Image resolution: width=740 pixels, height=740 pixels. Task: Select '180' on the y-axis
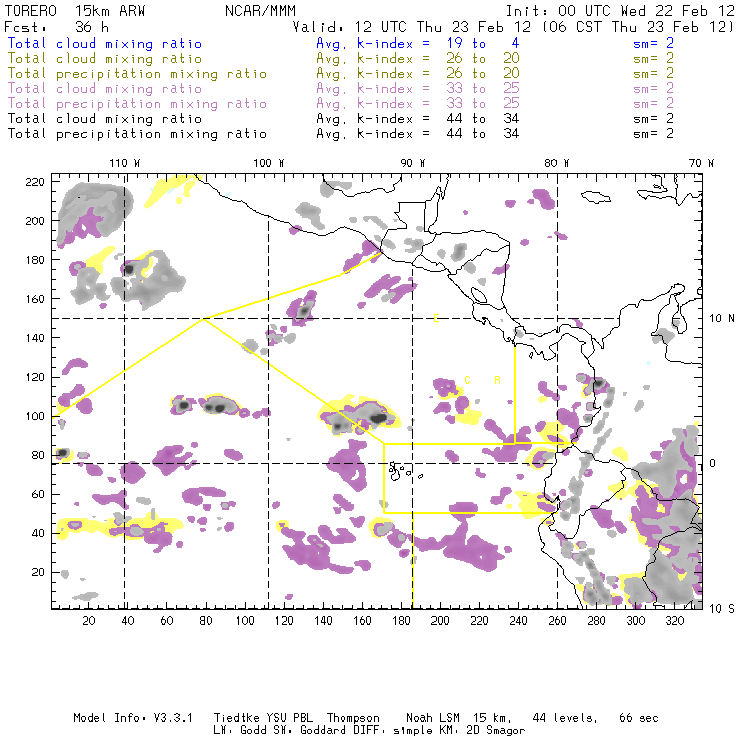pyautogui.click(x=35, y=260)
